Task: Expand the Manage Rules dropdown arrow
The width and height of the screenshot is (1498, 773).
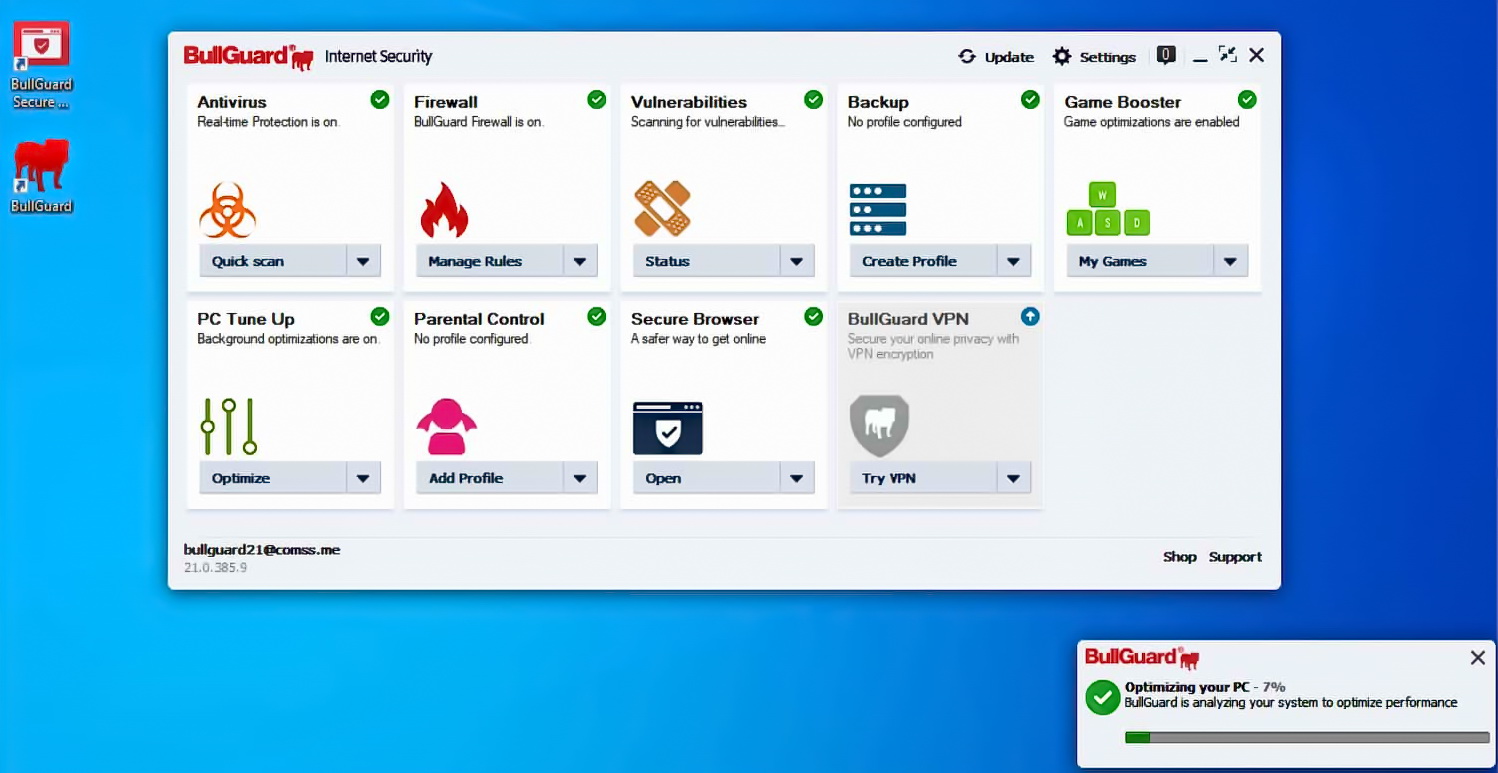Action: point(580,261)
